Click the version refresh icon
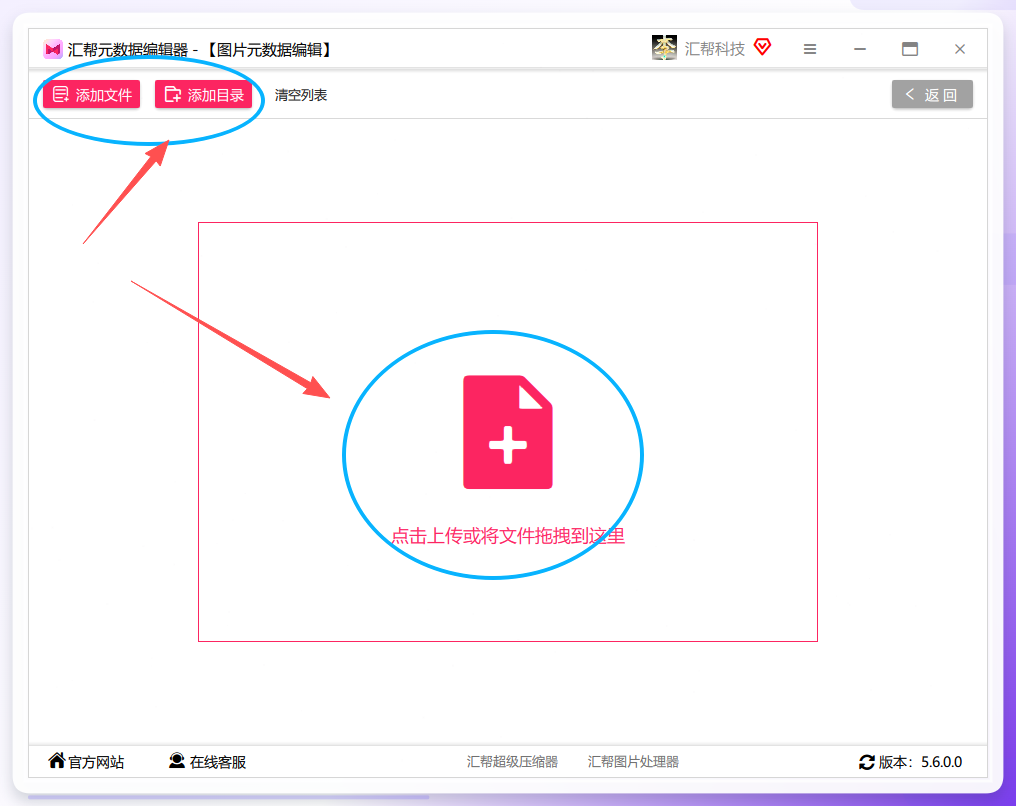Image resolution: width=1016 pixels, height=806 pixels. [866, 763]
